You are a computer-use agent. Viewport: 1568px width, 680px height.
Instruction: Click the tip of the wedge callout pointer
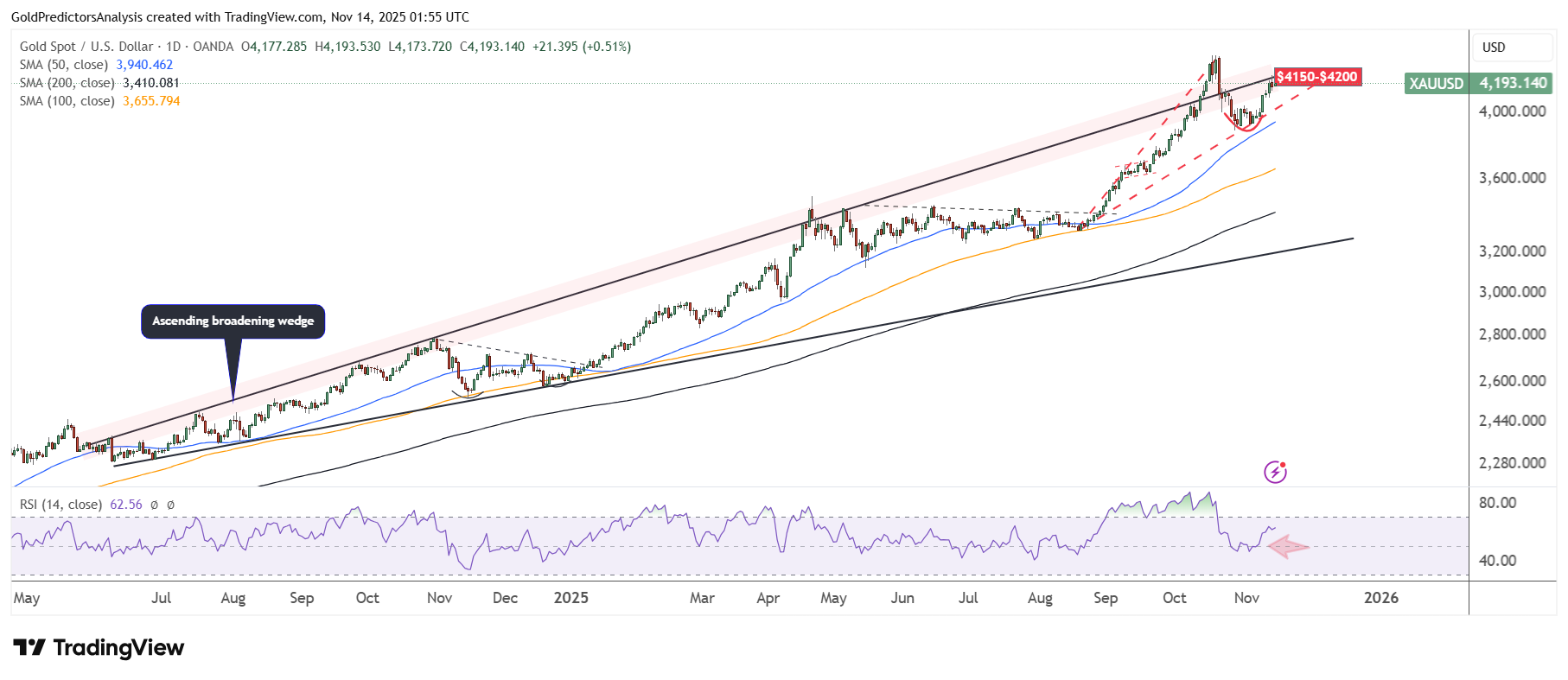pyautogui.click(x=233, y=399)
